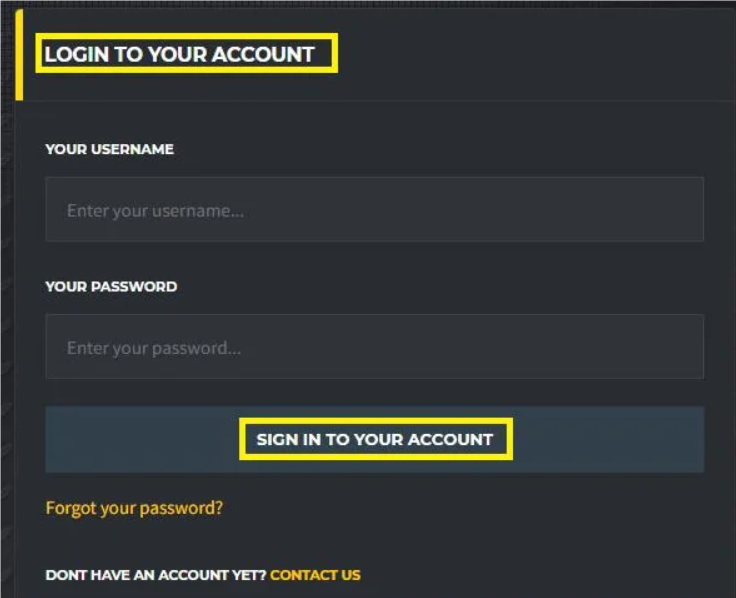Click the Your Username label

click(109, 149)
